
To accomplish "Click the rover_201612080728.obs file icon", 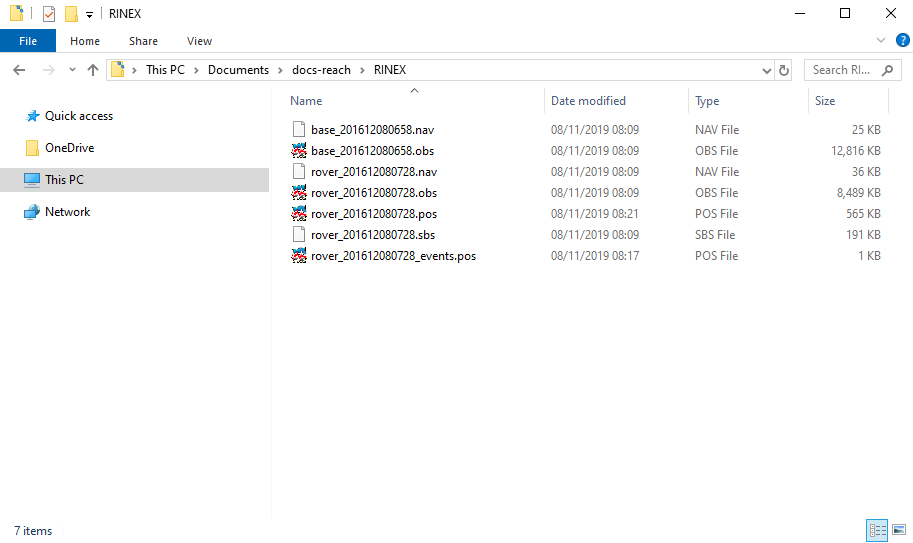I will (299, 193).
